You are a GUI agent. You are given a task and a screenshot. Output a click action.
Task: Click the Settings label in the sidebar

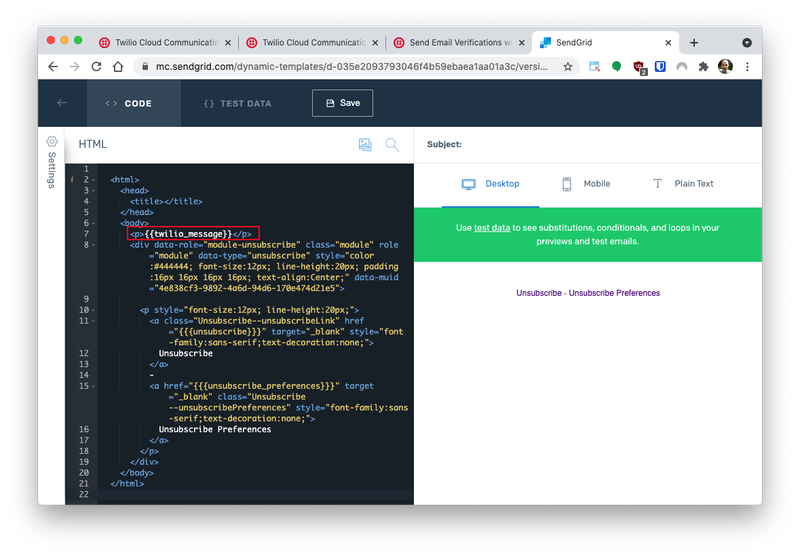(52, 170)
